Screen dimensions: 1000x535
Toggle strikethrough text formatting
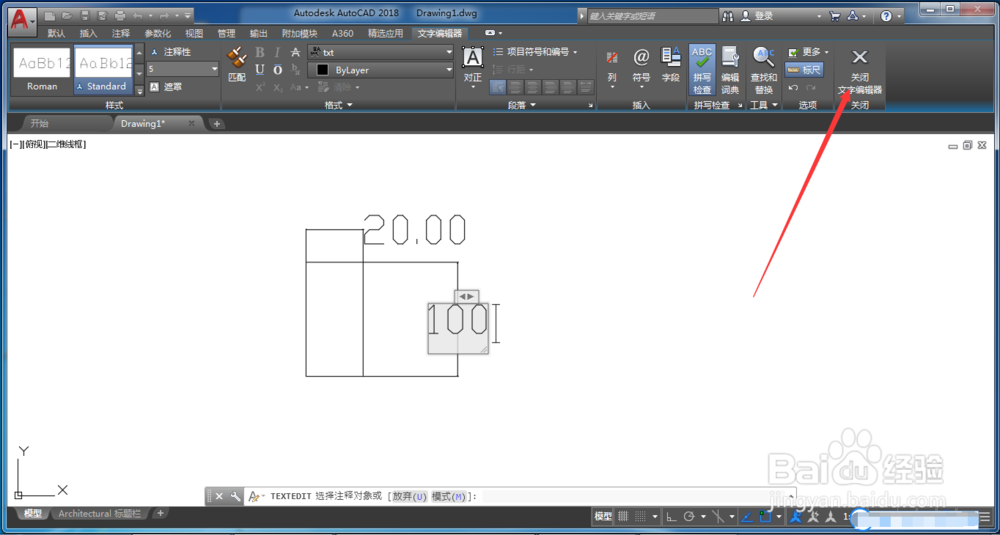click(295, 52)
